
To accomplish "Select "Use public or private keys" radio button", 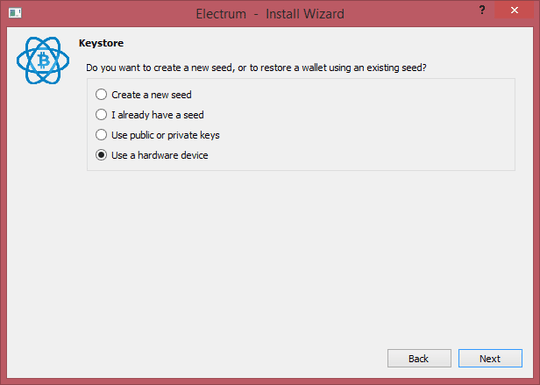I will (x=157, y=135).
